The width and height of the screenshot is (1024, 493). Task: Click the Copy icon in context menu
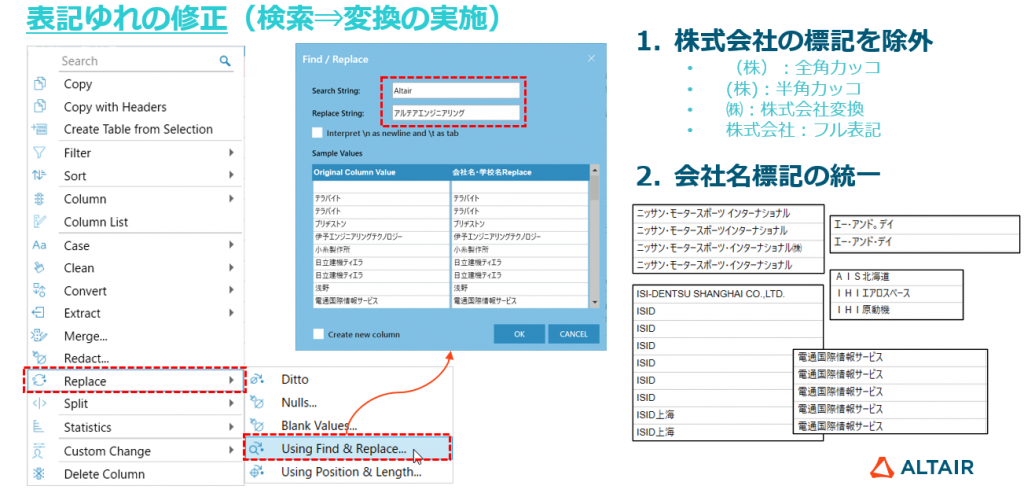click(39, 84)
